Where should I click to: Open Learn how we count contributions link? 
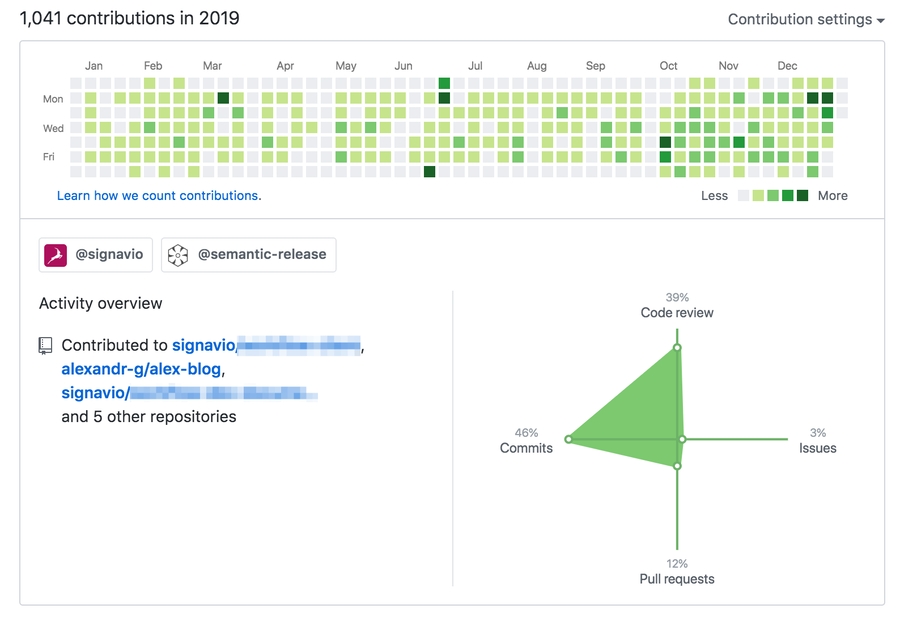click(x=159, y=196)
